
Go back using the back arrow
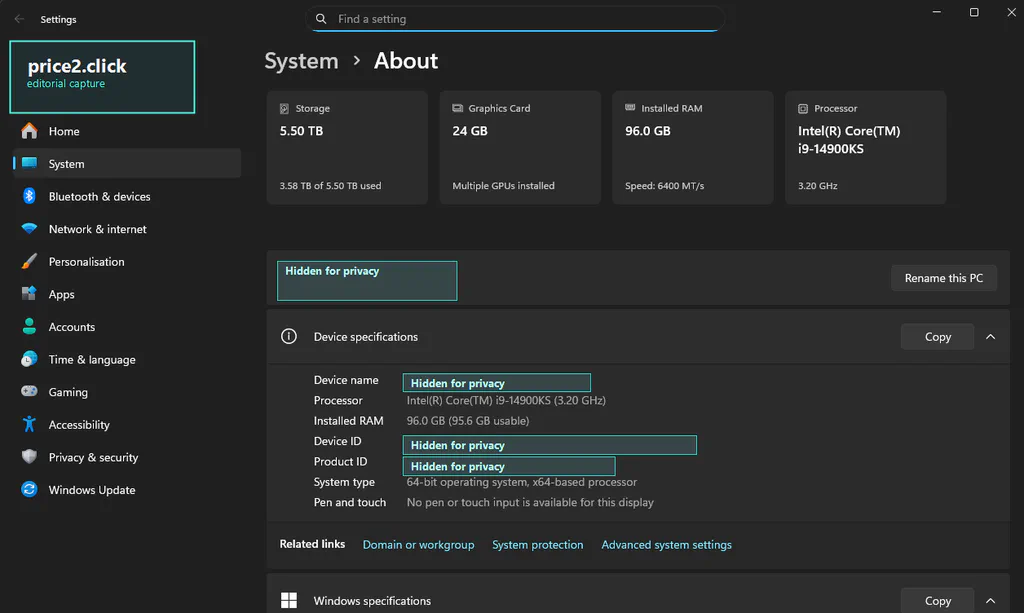click(19, 19)
